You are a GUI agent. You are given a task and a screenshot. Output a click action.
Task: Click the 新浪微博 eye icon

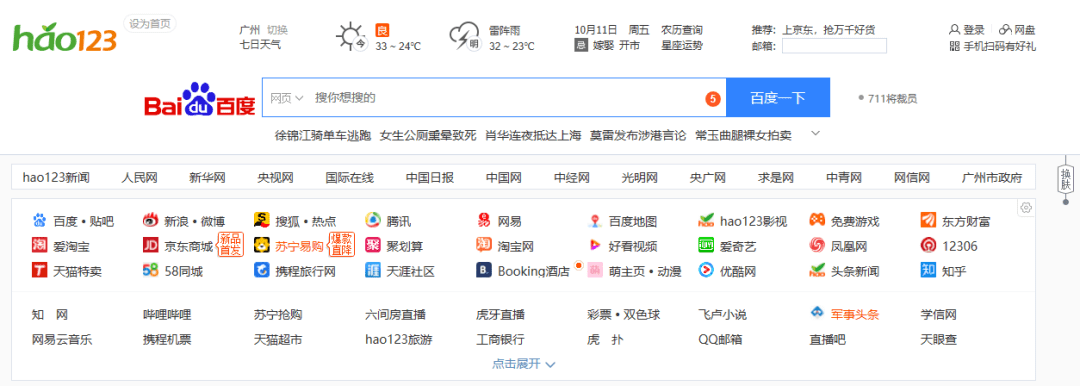[150, 221]
